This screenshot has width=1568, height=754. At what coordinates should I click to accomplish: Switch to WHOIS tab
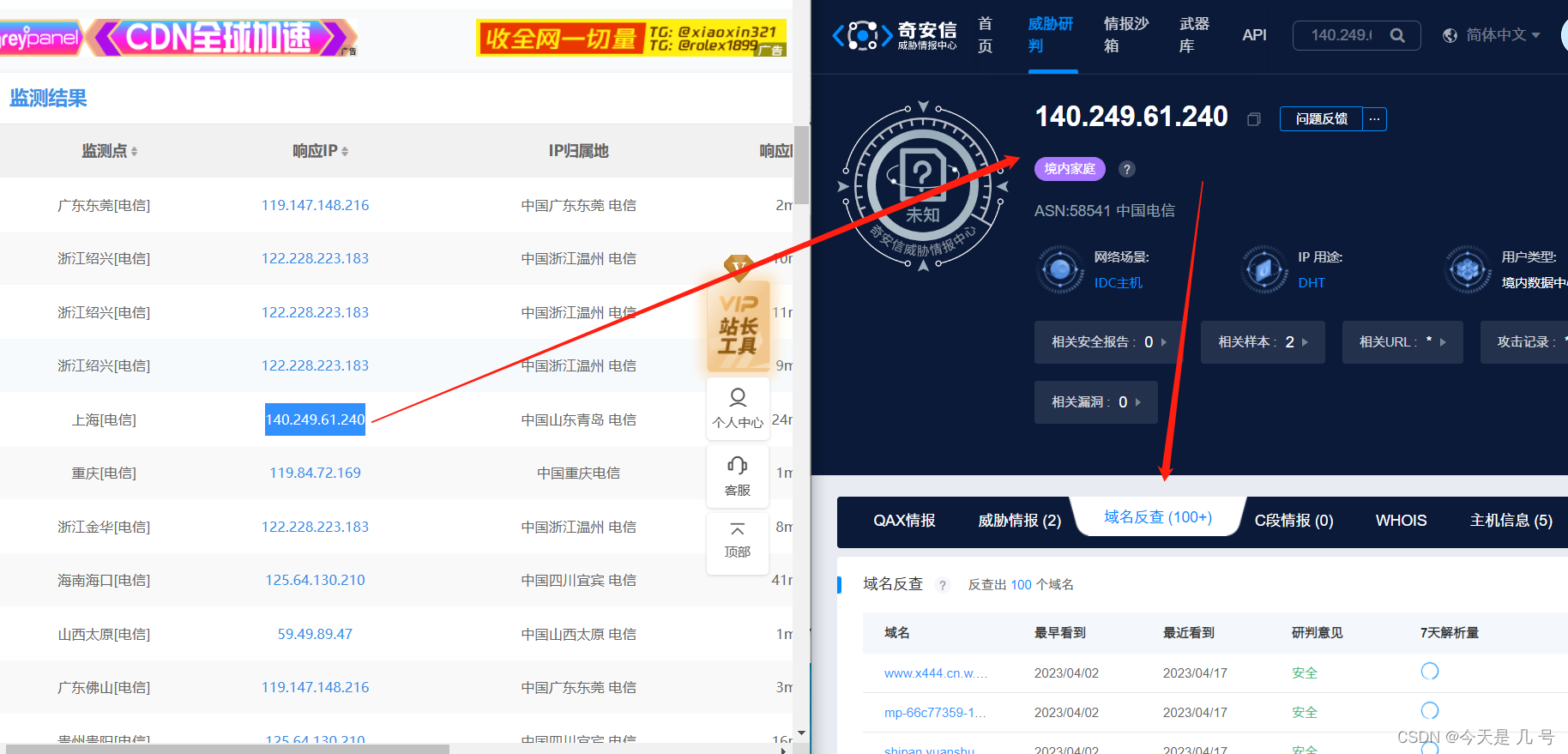point(1402,521)
